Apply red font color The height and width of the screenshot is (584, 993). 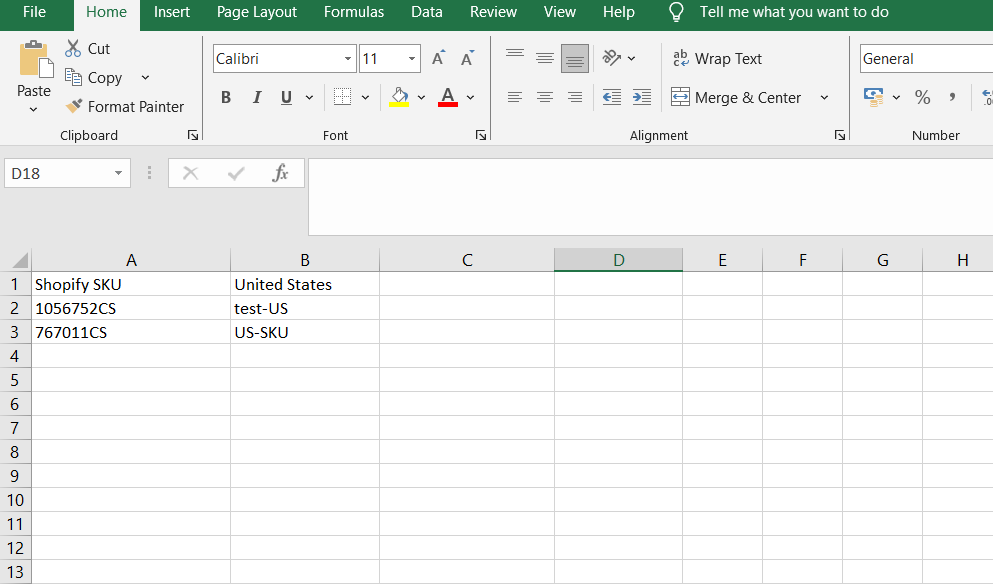click(x=448, y=97)
